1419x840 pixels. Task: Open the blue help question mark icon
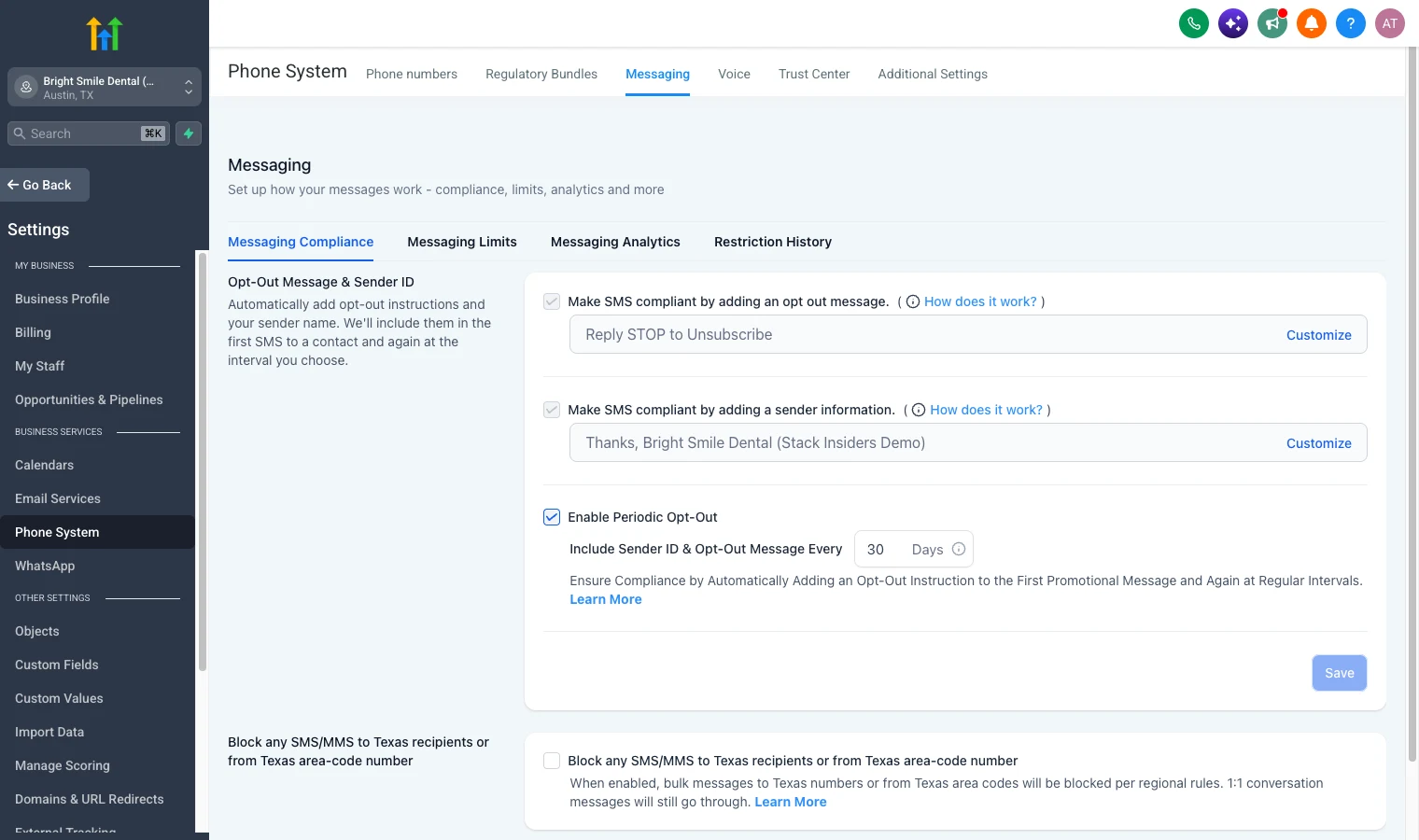[1351, 23]
